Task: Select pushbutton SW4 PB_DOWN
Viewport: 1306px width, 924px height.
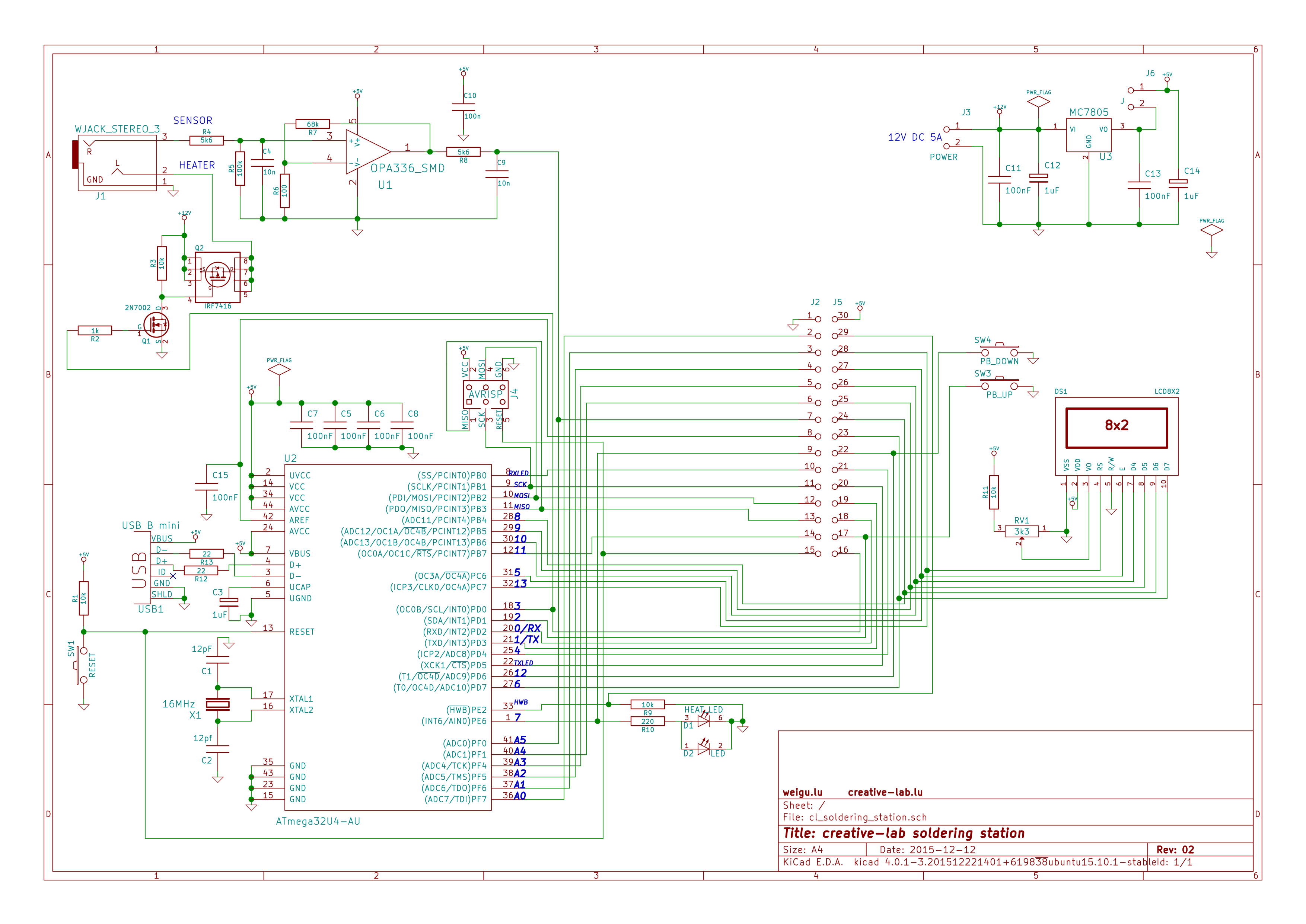Action: pyautogui.click(x=999, y=350)
